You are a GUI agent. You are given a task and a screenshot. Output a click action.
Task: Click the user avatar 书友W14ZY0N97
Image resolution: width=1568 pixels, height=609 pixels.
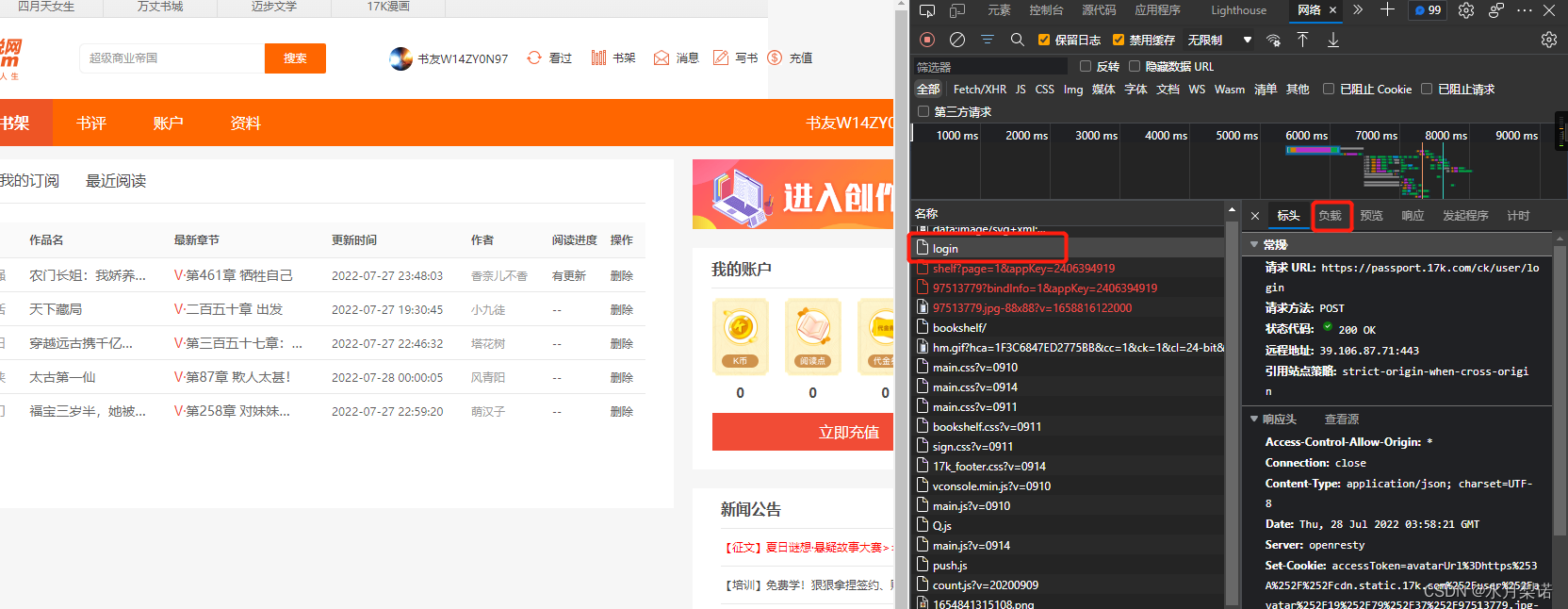401,58
